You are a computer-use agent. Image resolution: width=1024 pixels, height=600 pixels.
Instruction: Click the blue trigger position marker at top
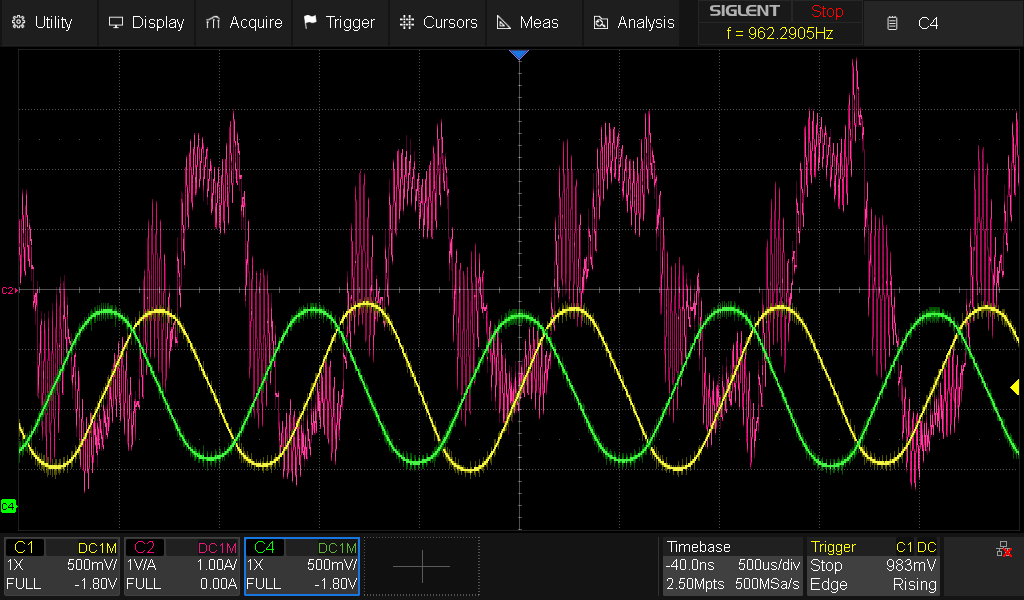(x=518, y=55)
